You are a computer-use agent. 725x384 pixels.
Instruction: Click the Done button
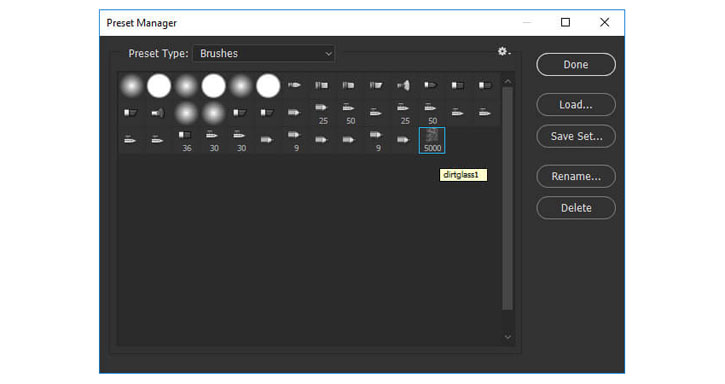(x=576, y=65)
